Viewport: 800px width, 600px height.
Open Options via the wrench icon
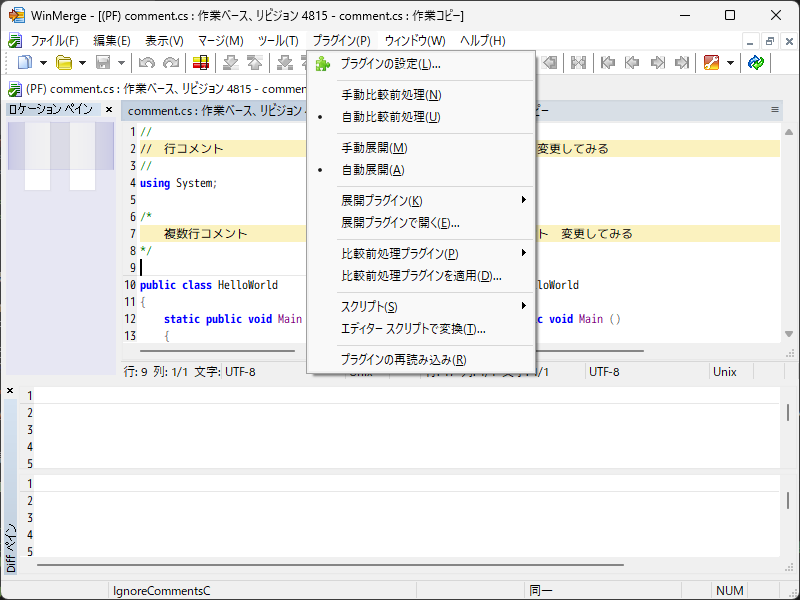[711, 63]
